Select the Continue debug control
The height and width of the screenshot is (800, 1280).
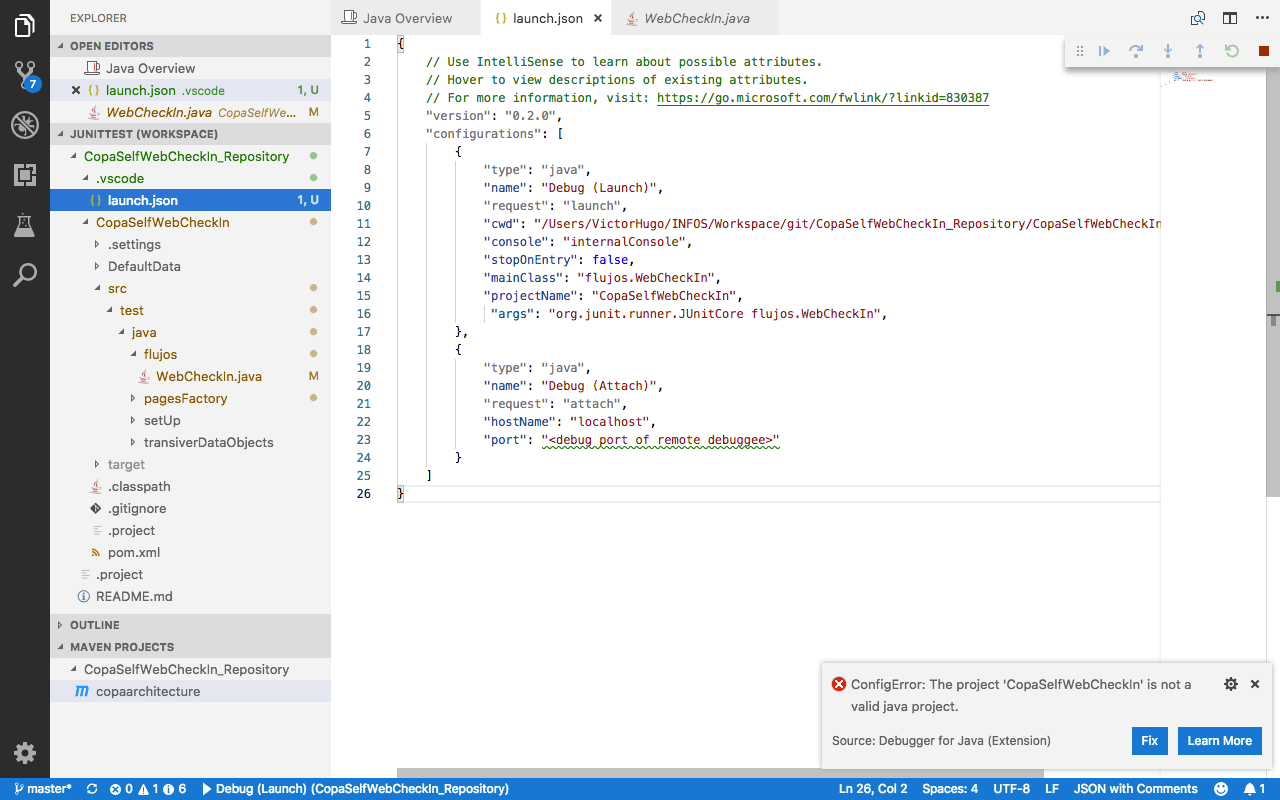[1103, 50]
